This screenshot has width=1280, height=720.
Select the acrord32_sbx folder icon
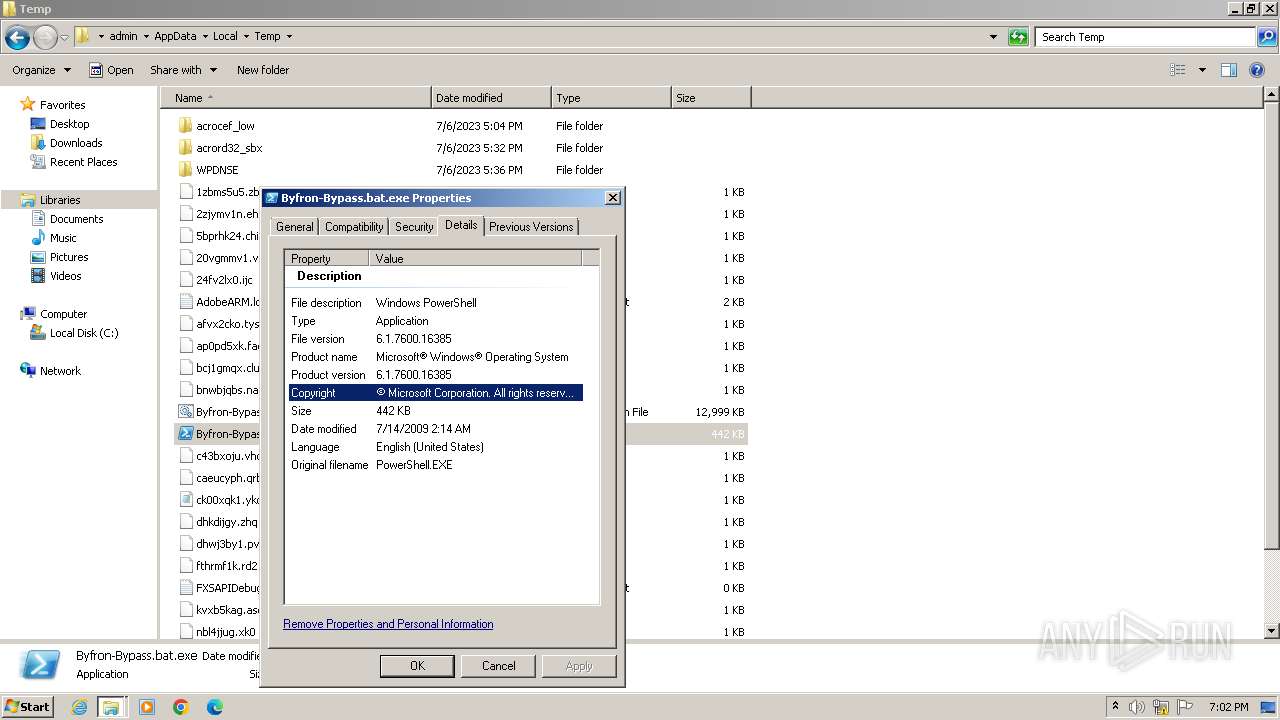coord(185,148)
